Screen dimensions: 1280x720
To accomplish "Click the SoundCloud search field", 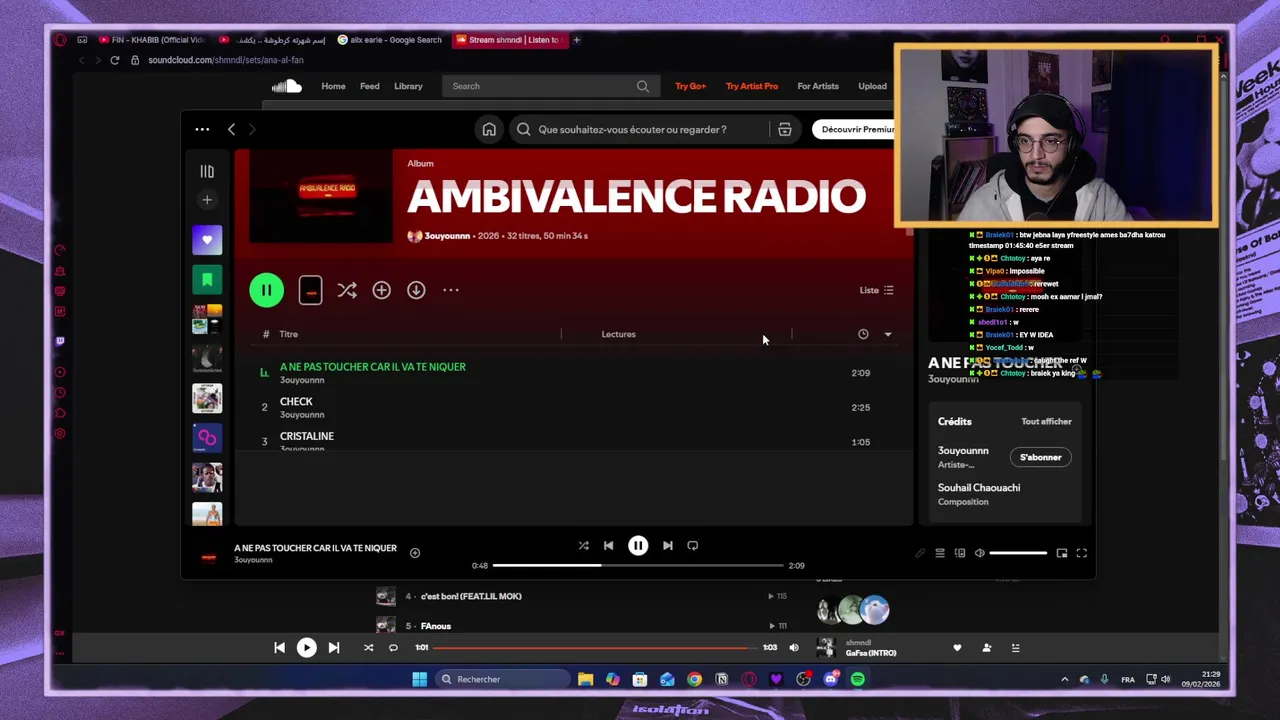I will pos(550,86).
